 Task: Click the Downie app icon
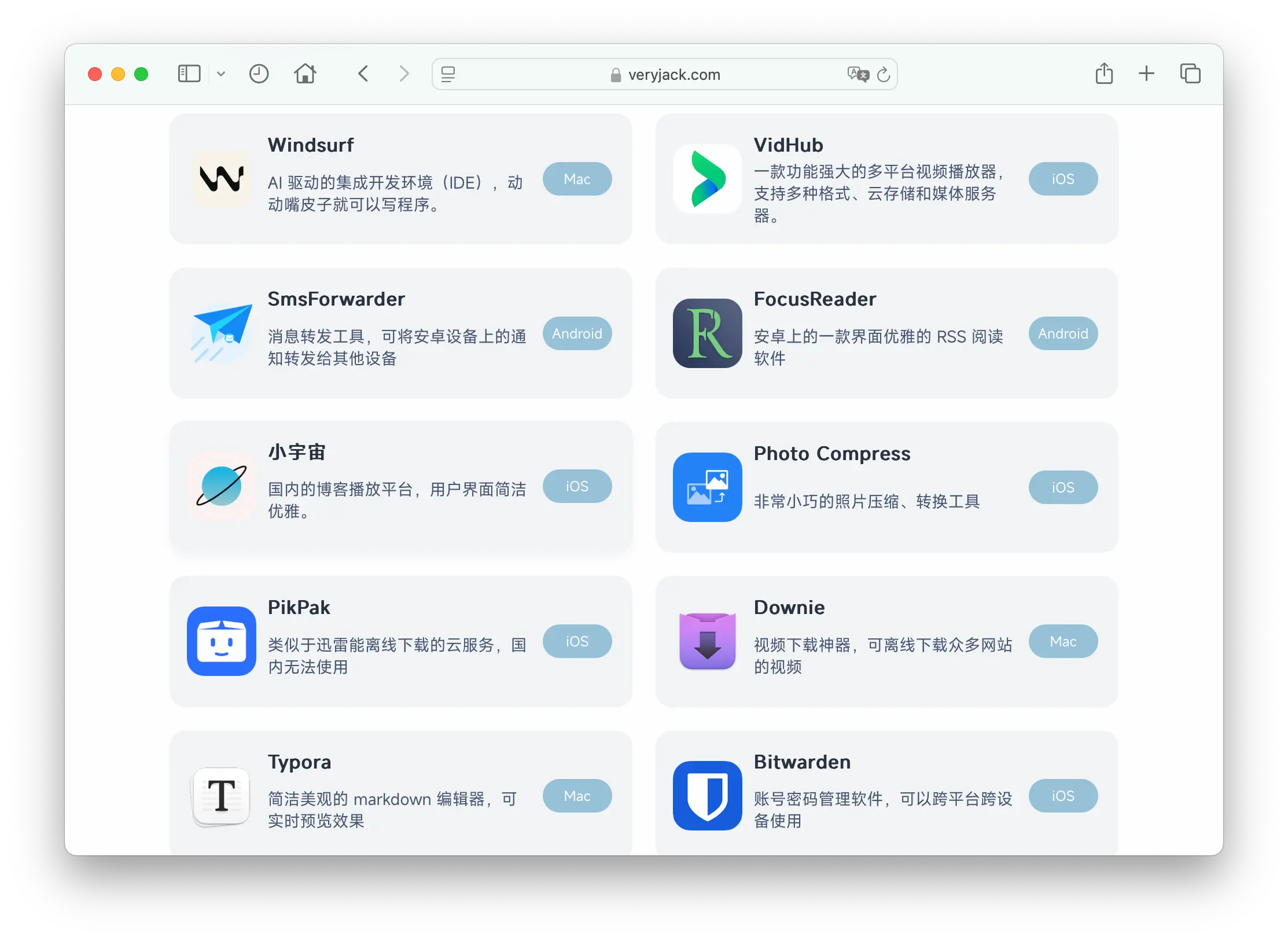point(707,641)
